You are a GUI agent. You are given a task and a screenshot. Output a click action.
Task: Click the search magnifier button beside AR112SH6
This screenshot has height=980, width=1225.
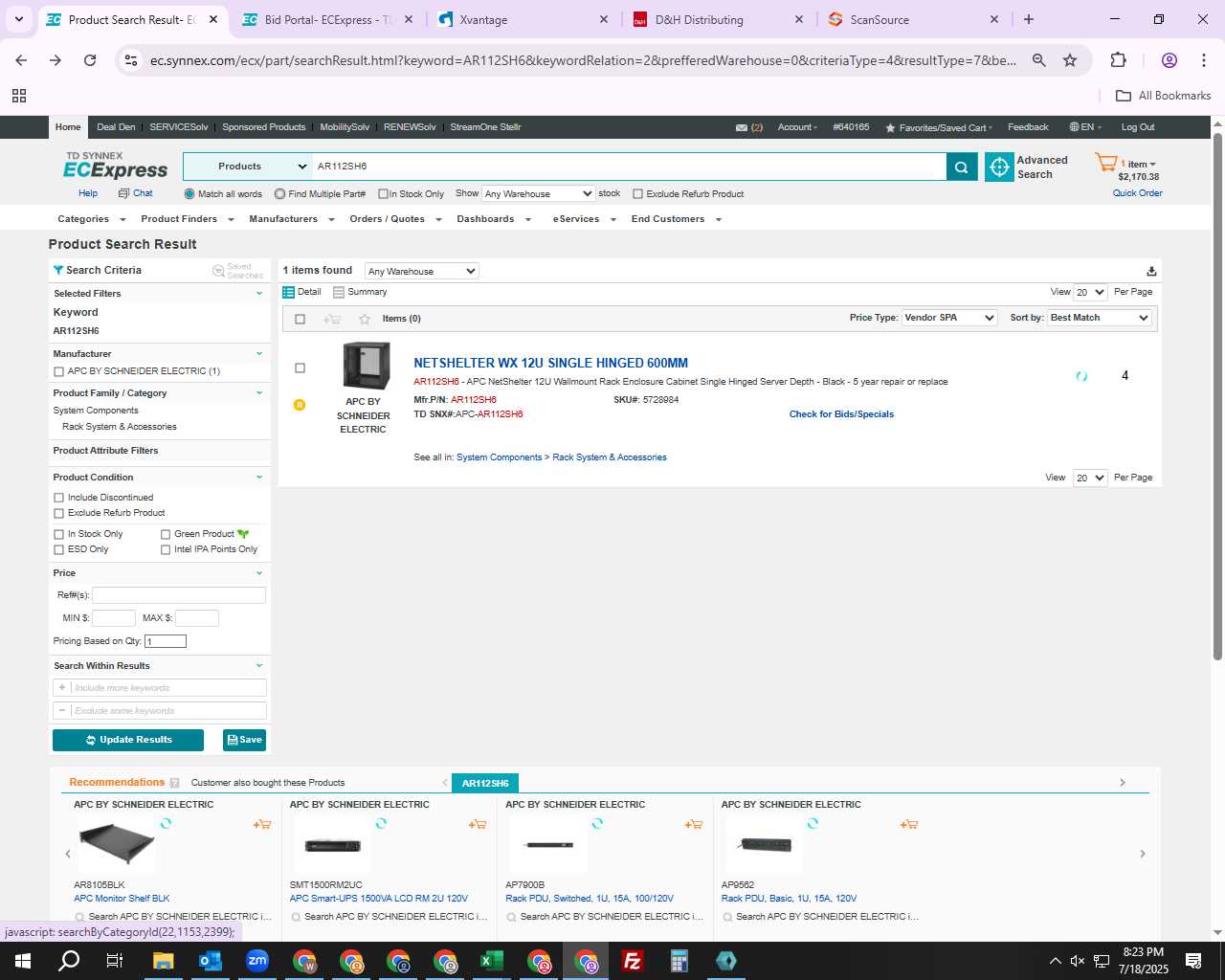coord(961,167)
